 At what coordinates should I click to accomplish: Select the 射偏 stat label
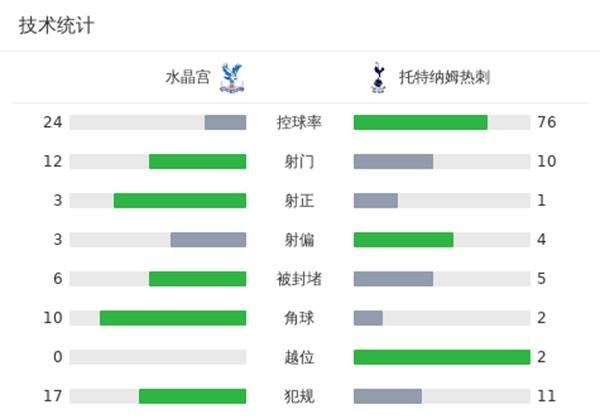point(299,240)
